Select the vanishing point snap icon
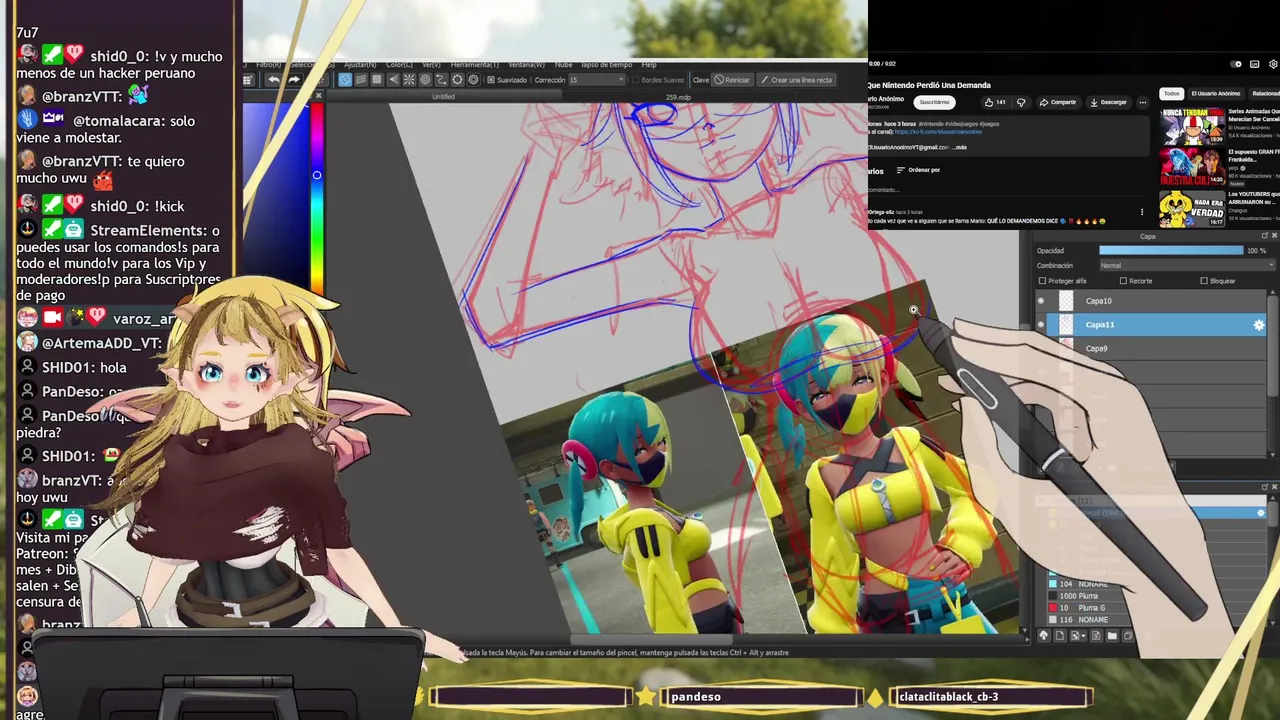1280x720 pixels. (393, 79)
